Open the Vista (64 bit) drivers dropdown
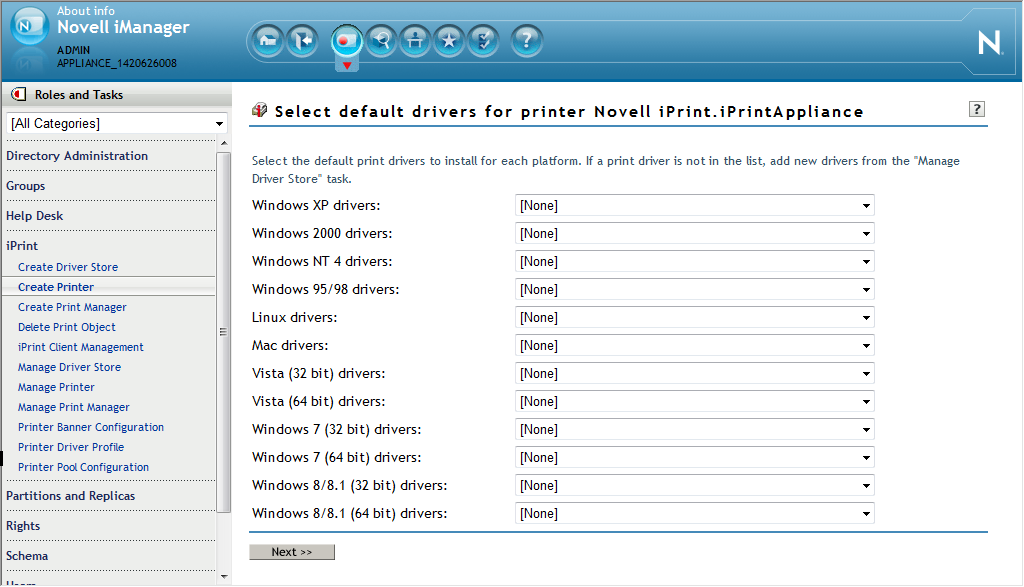This screenshot has width=1024, height=587. pos(694,402)
